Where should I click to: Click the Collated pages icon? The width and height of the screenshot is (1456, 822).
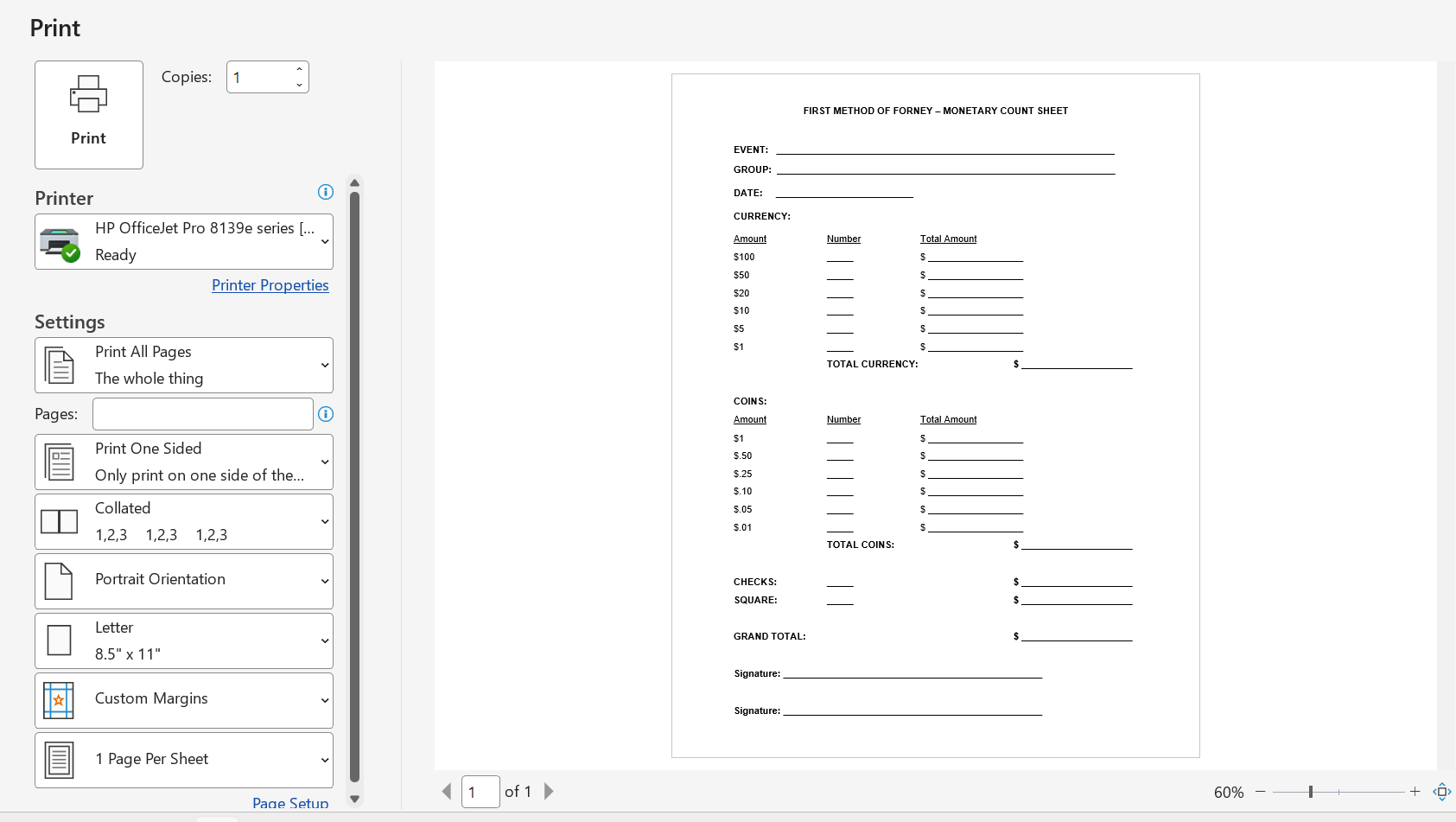(x=60, y=521)
